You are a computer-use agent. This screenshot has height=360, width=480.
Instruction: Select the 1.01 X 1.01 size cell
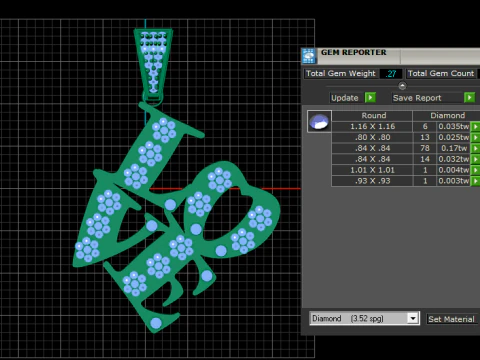[372, 170]
